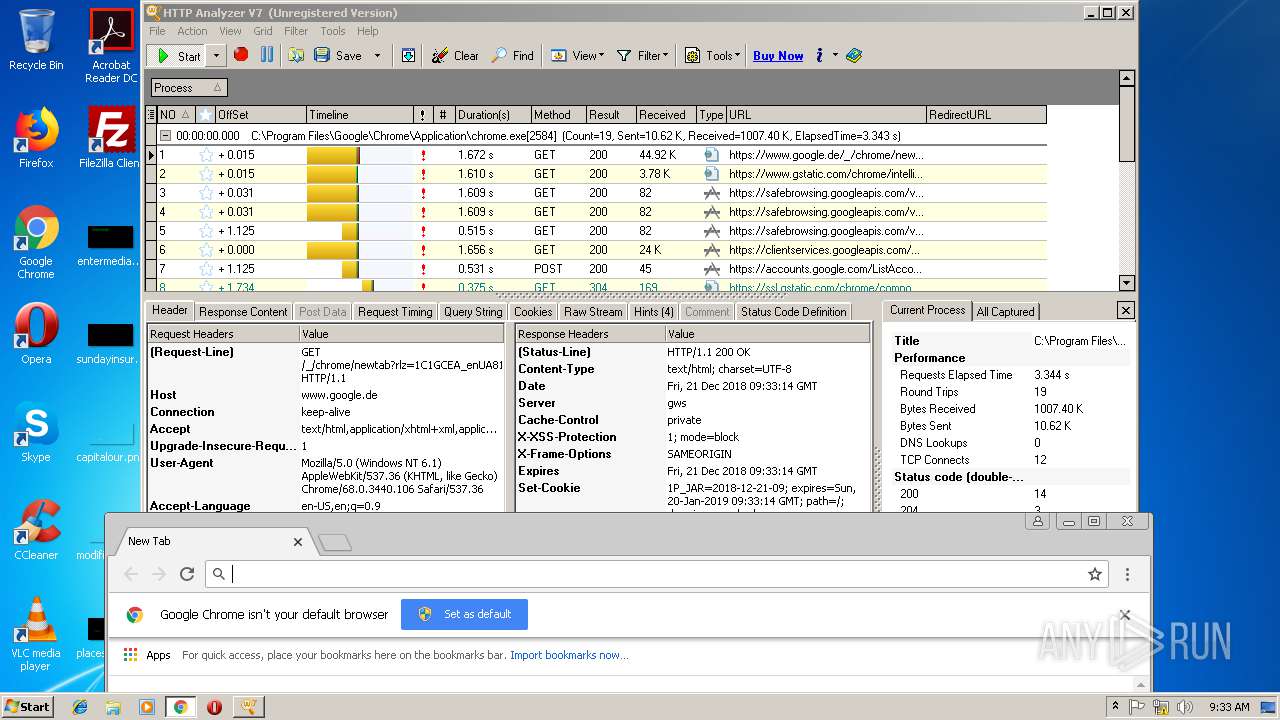This screenshot has width=1280, height=720.
Task: Pause capturing with the pause icon
Action: [x=267, y=55]
